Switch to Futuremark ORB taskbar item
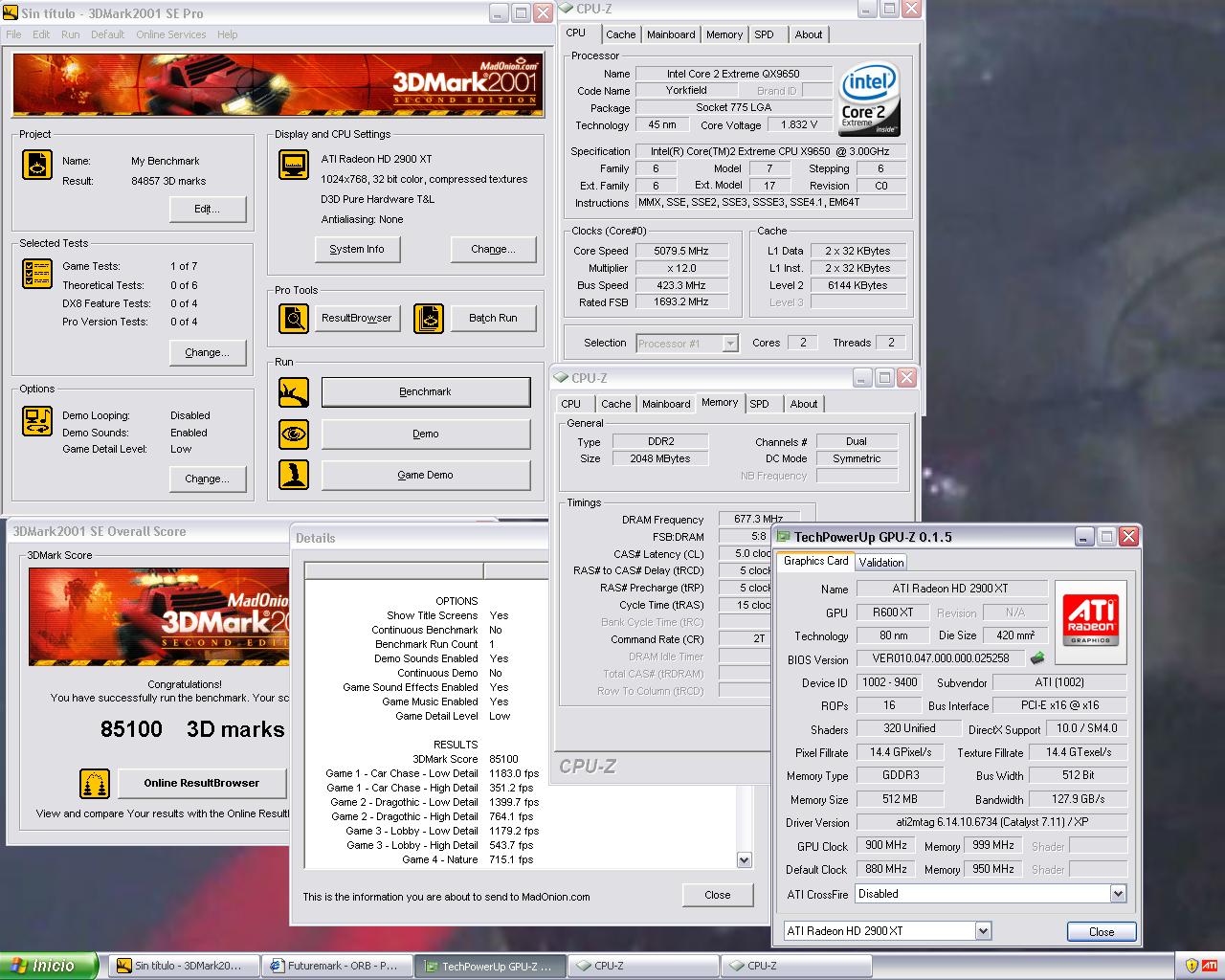The image size is (1225, 980). pos(337,966)
